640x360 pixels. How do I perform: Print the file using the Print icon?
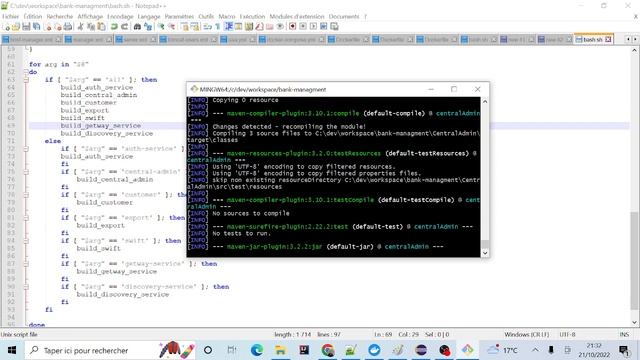[x=68, y=27]
